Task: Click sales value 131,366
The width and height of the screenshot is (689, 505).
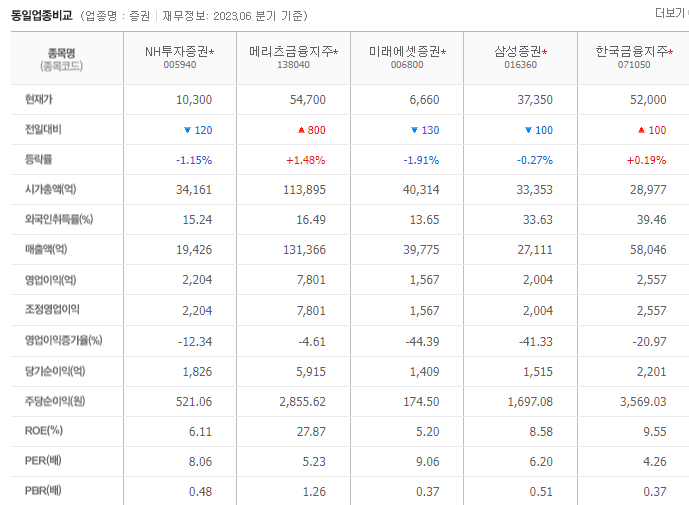Action: point(304,250)
